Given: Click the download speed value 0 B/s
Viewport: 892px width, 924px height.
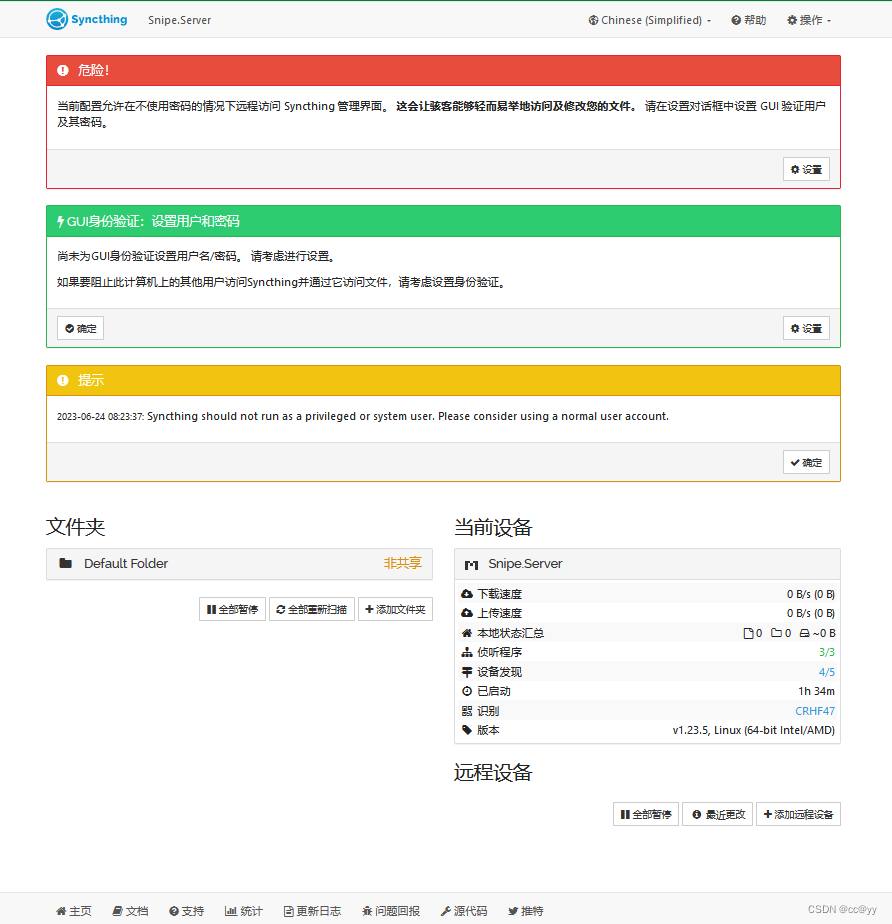Looking at the screenshot, I should point(811,594).
